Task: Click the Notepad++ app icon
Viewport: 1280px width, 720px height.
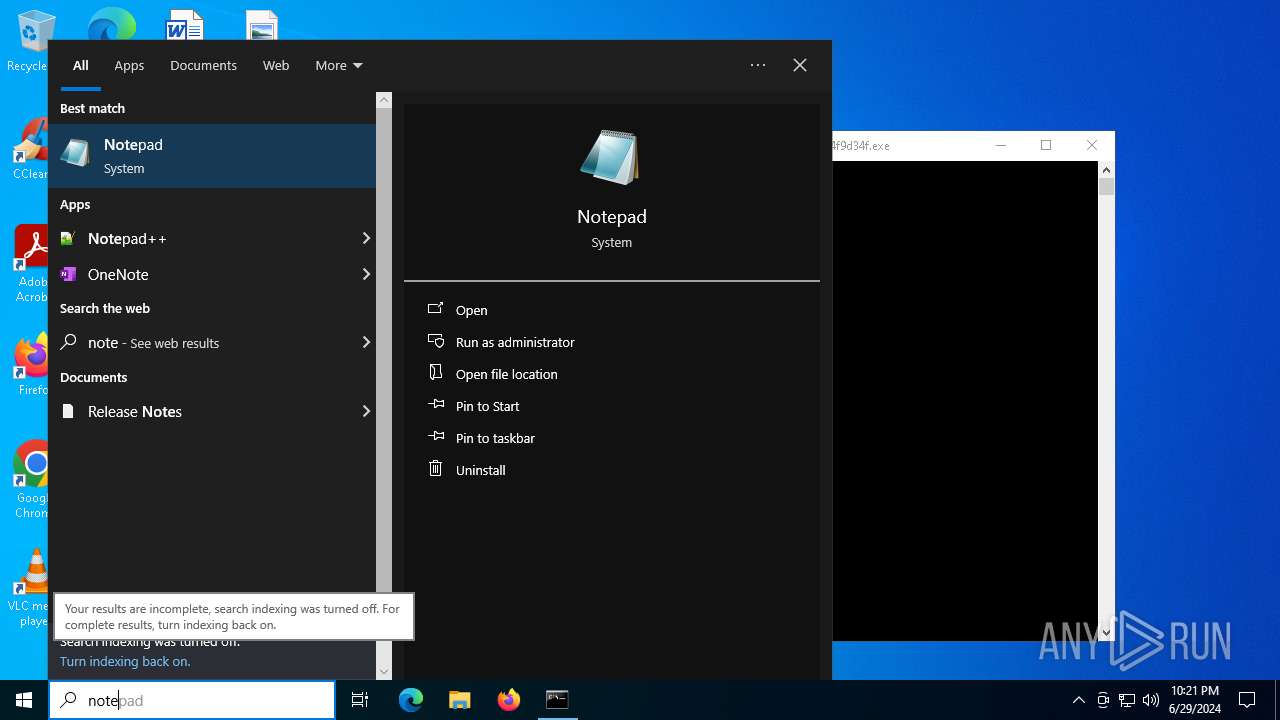Action: point(68,239)
